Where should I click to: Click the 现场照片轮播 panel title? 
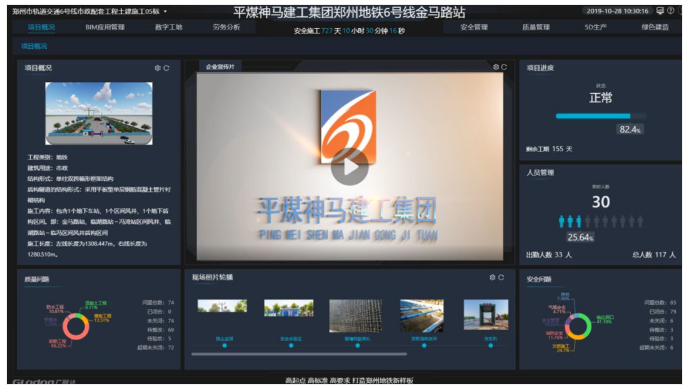(212, 277)
